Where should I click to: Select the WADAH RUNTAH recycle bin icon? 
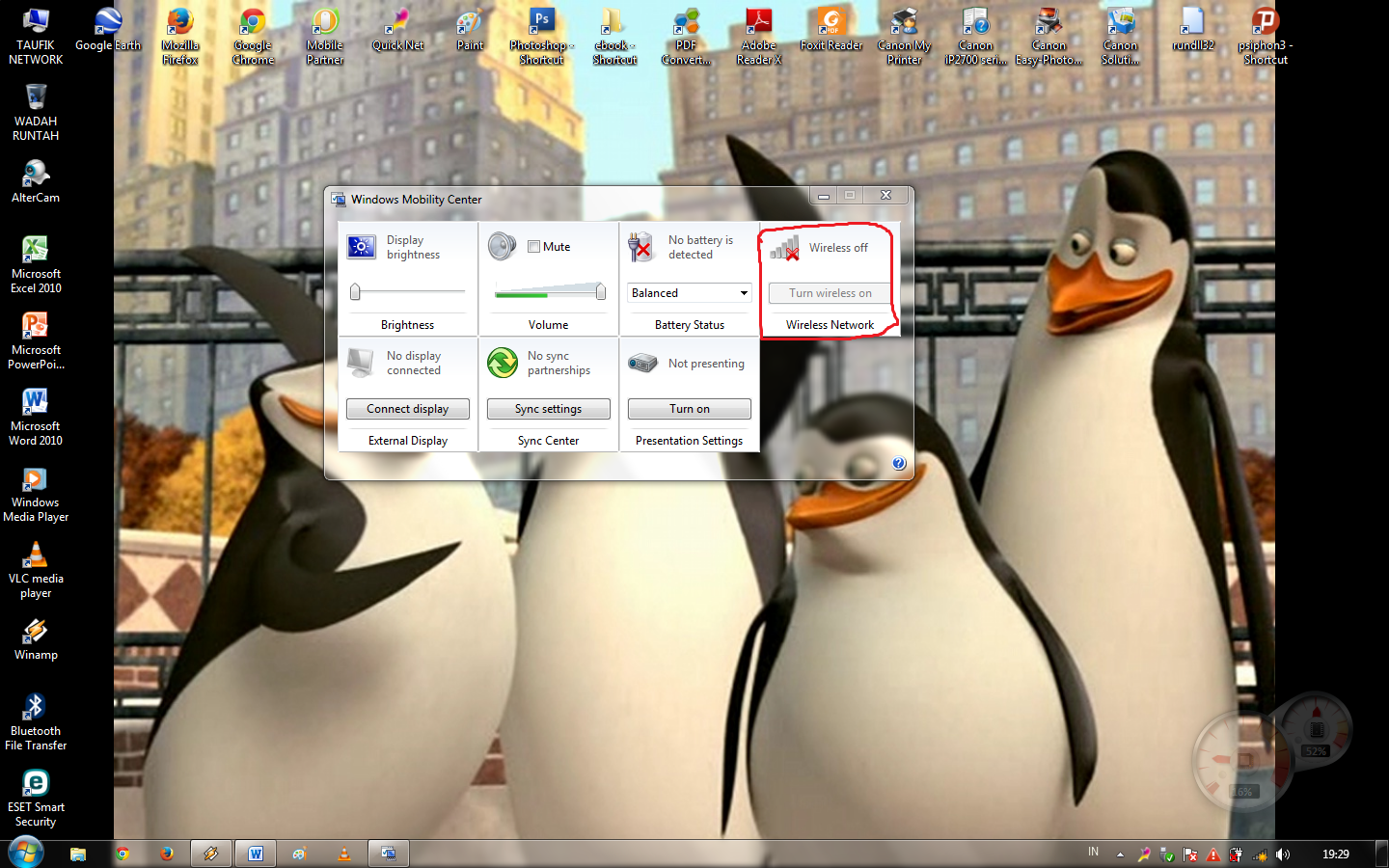(x=36, y=113)
